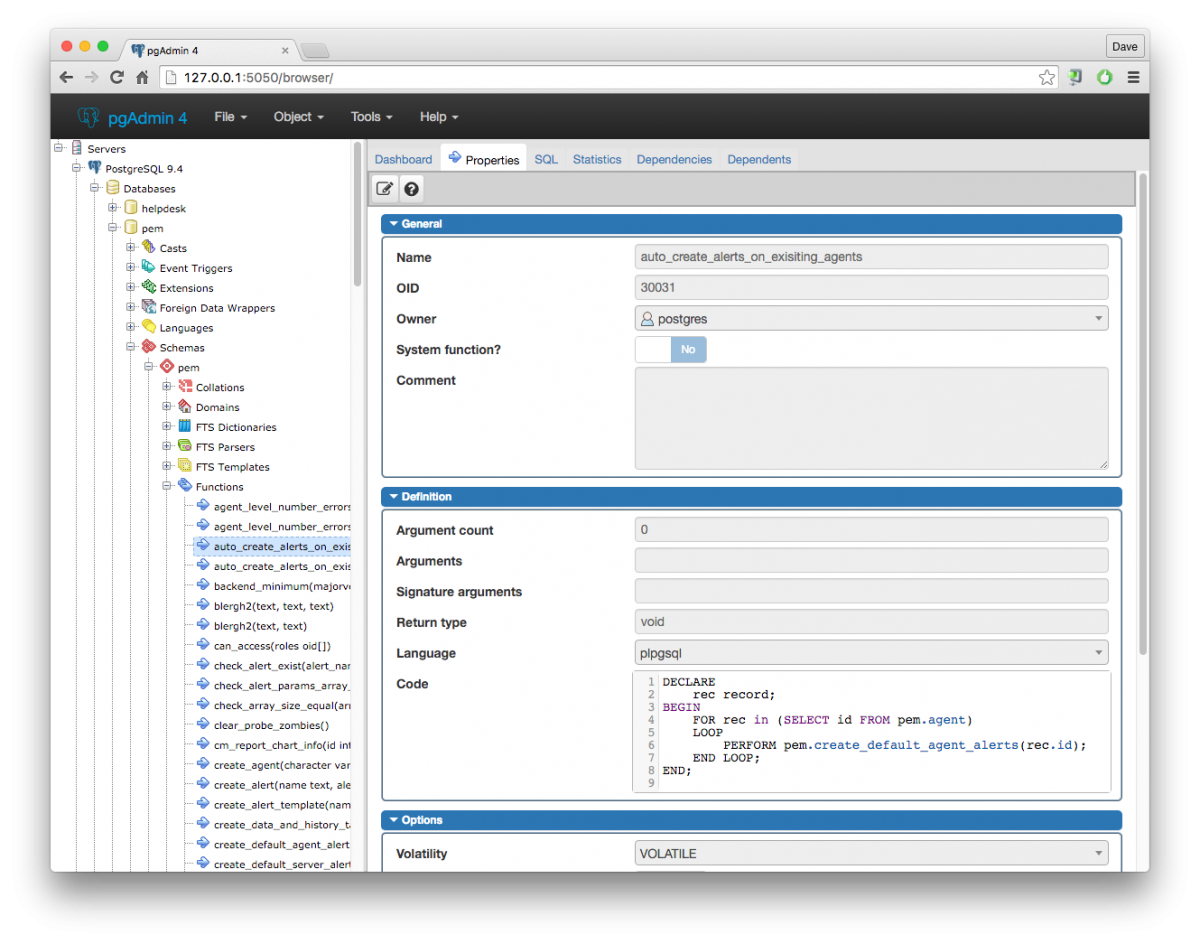
Task: Click the help question mark icon
Action: coord(410,189)
